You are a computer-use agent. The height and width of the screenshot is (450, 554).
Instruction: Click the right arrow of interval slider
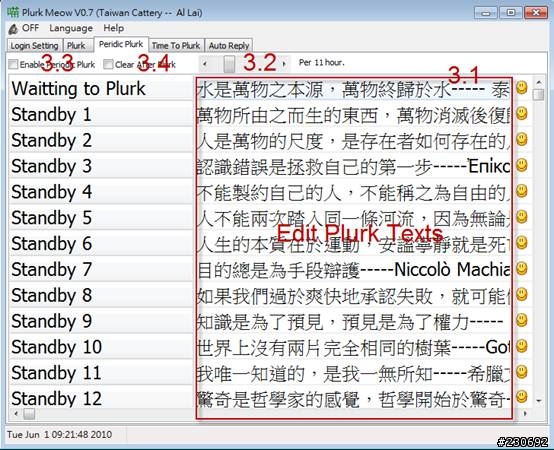pyautogui.click(x=284, y=64)
